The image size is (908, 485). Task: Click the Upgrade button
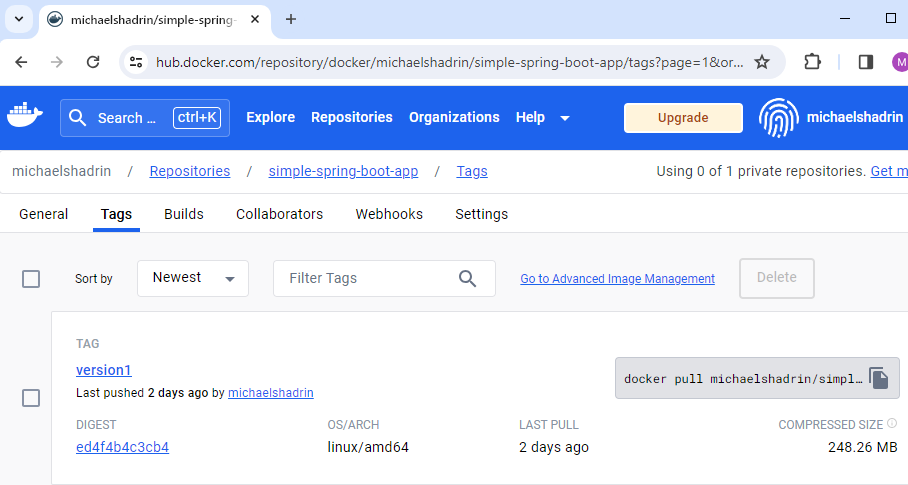point(683,118)
